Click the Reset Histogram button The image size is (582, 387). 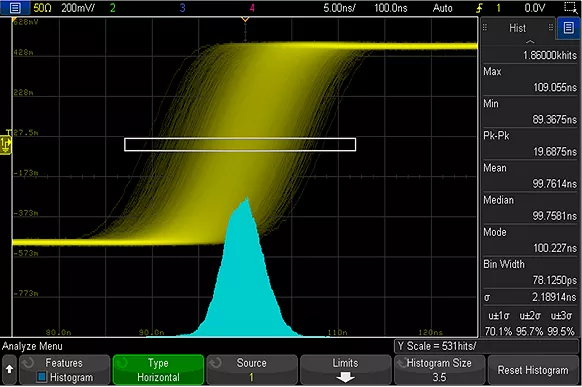coord(533,370)
